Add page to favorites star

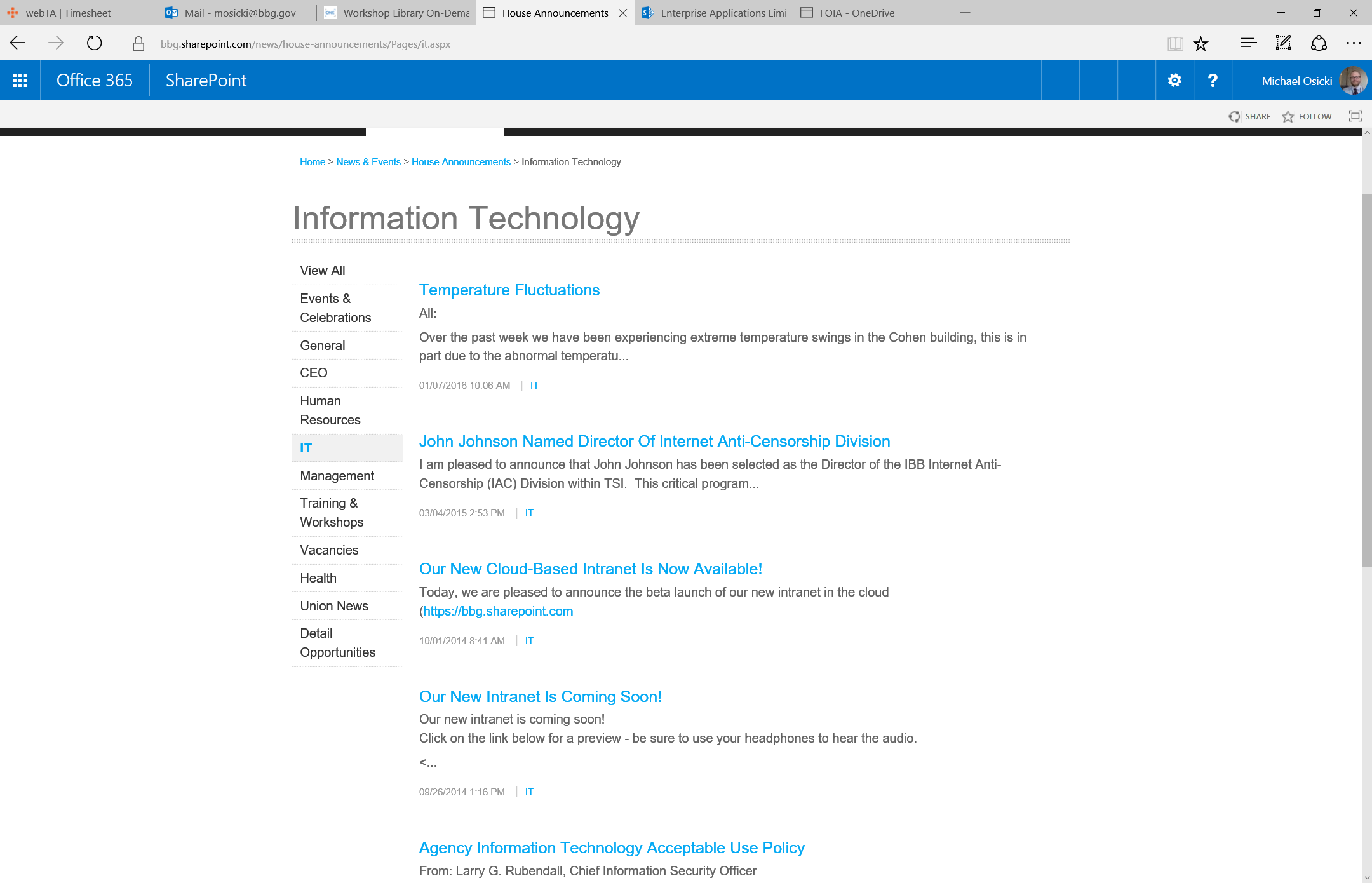tap(1200, 44)
